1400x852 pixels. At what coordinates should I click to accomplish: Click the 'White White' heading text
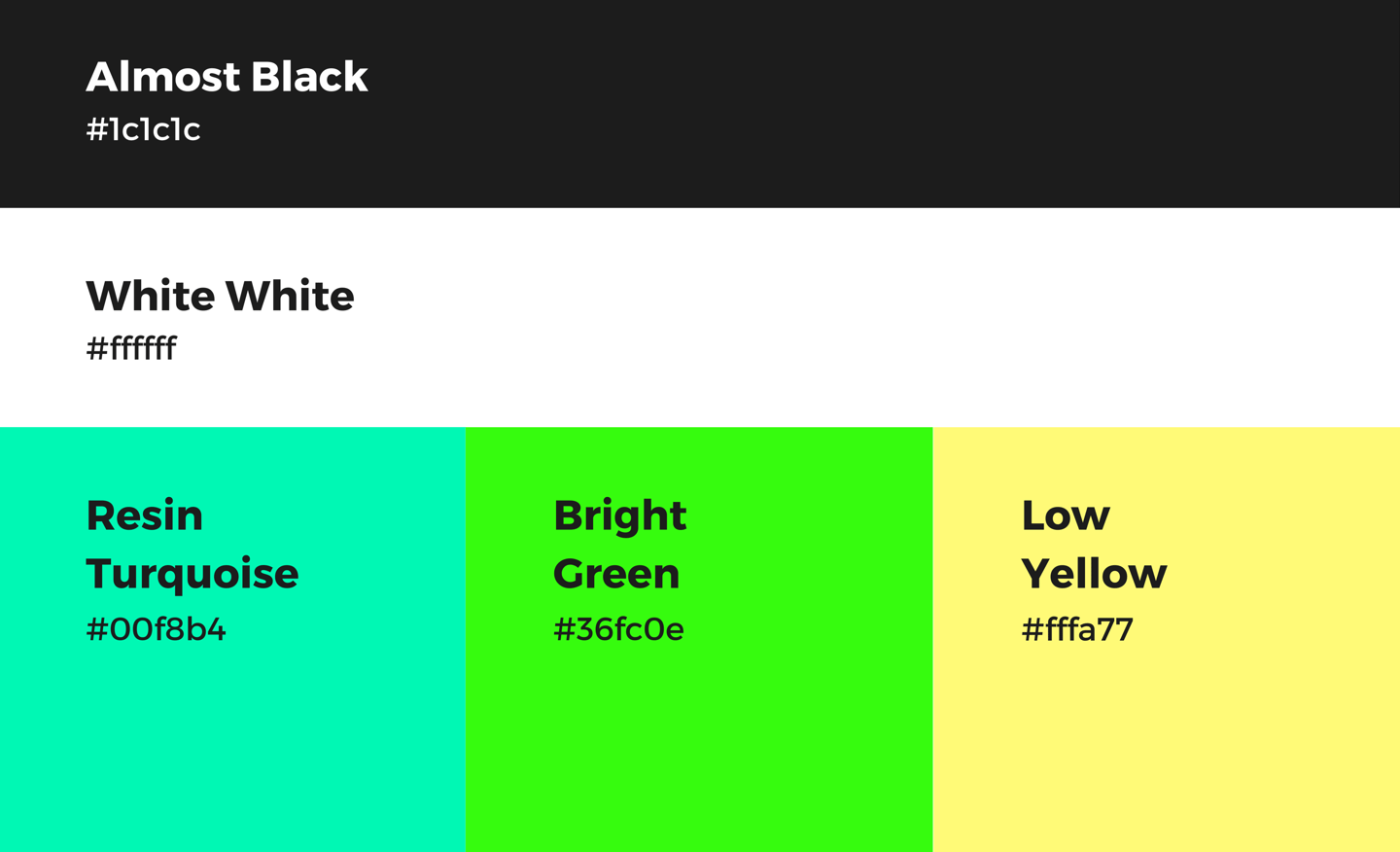tap(220, 296)
